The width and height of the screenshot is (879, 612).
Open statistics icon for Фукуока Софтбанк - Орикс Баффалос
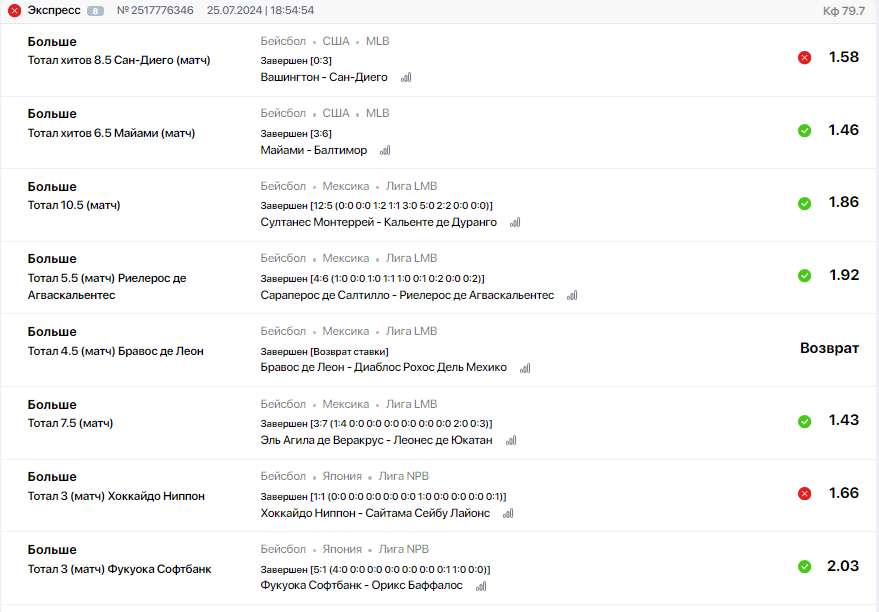481,586
